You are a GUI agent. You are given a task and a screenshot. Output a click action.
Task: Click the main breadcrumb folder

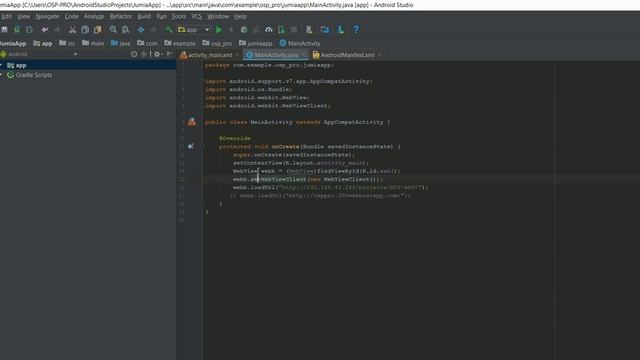(93, 43)
